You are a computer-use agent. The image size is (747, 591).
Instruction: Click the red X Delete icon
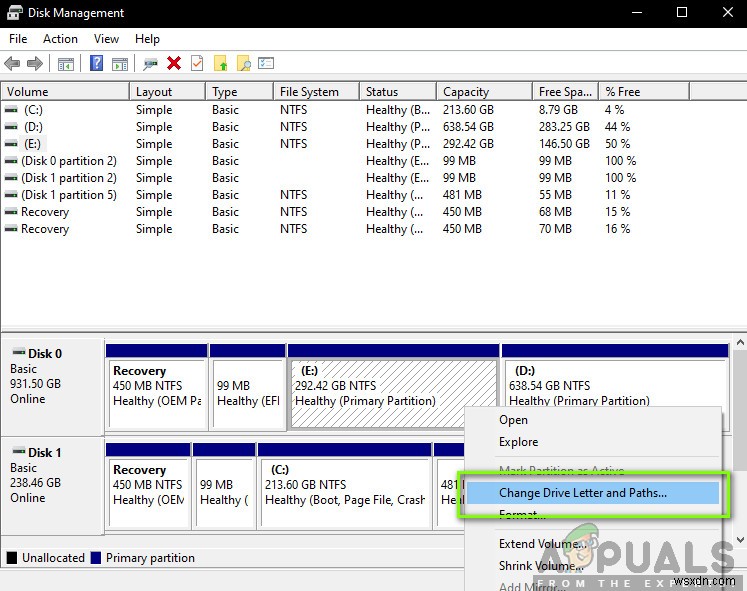pyautogui.click(x=174, y=63)
